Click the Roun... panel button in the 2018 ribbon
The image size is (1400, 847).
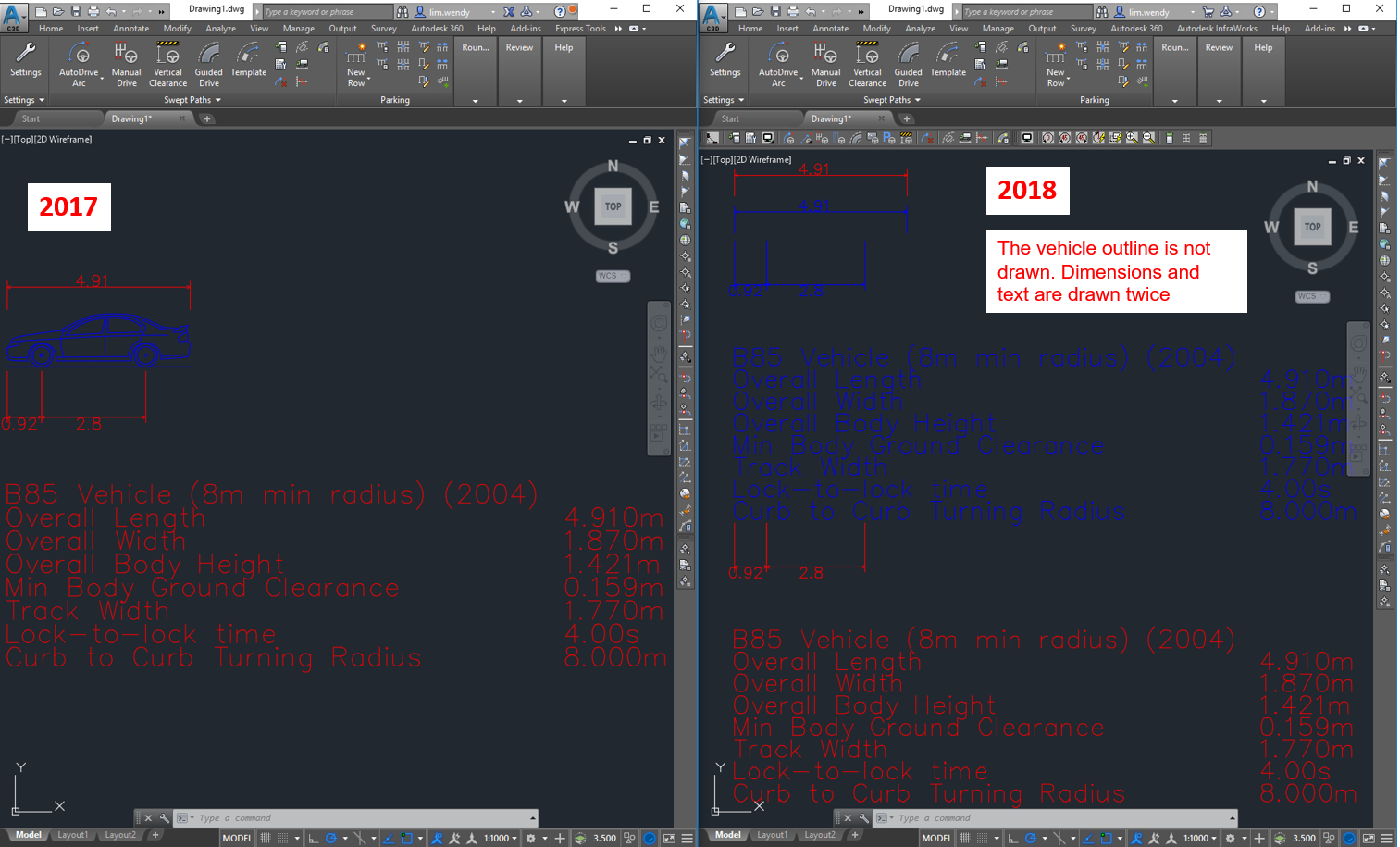click(1175, 72)
